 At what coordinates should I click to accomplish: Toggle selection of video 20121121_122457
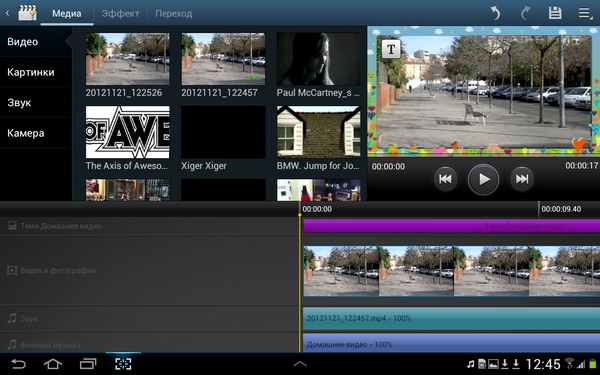click(223, 59)
